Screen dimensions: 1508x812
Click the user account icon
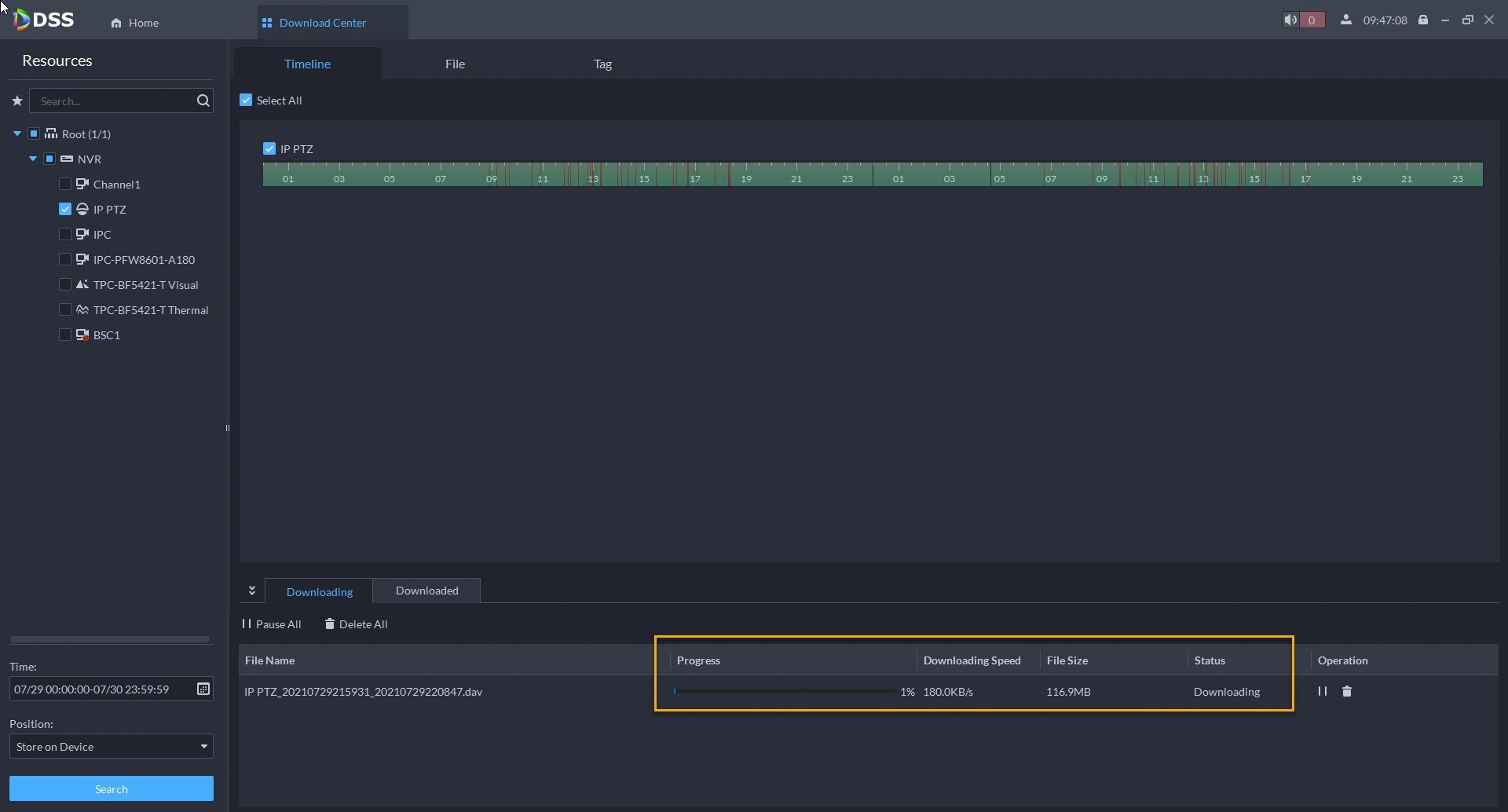[1346, 20]
